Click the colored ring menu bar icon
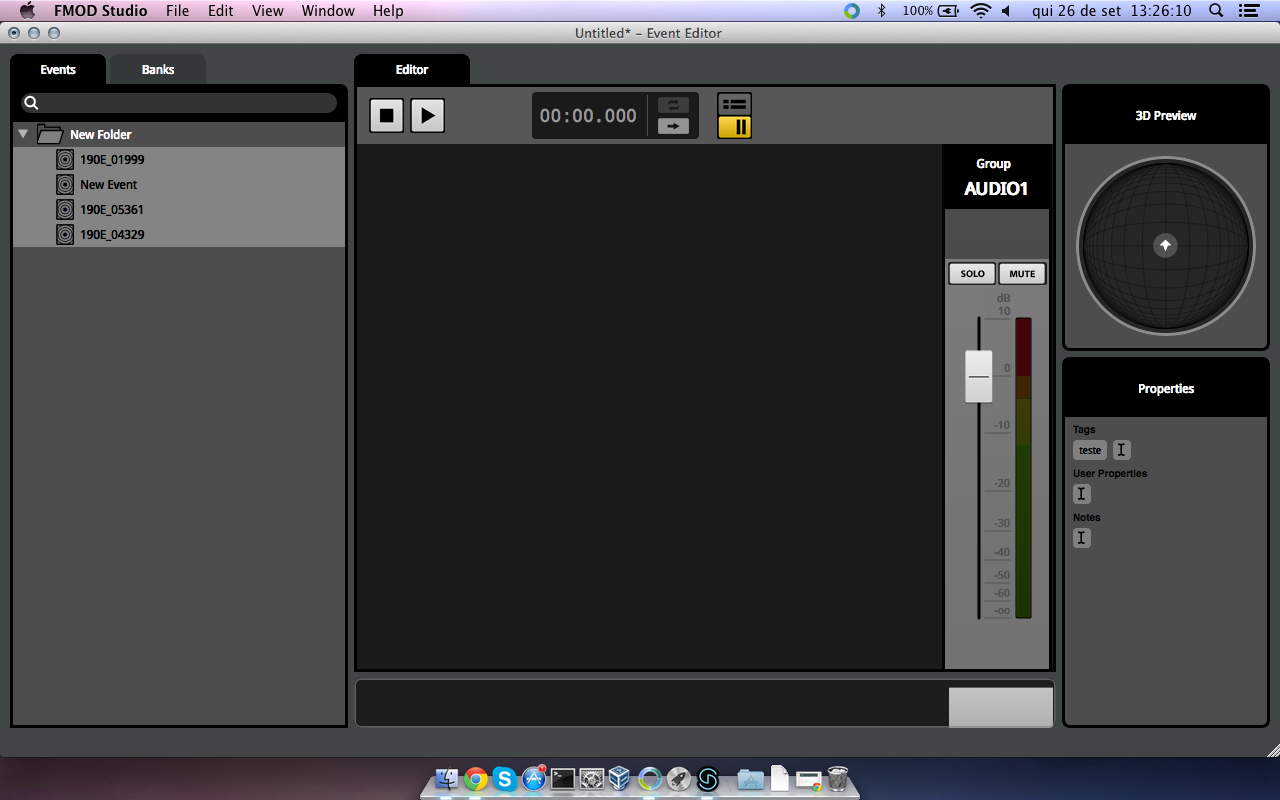Image resolution: width=1280 pixels, height=800 pixels. [x=851, y=11]
